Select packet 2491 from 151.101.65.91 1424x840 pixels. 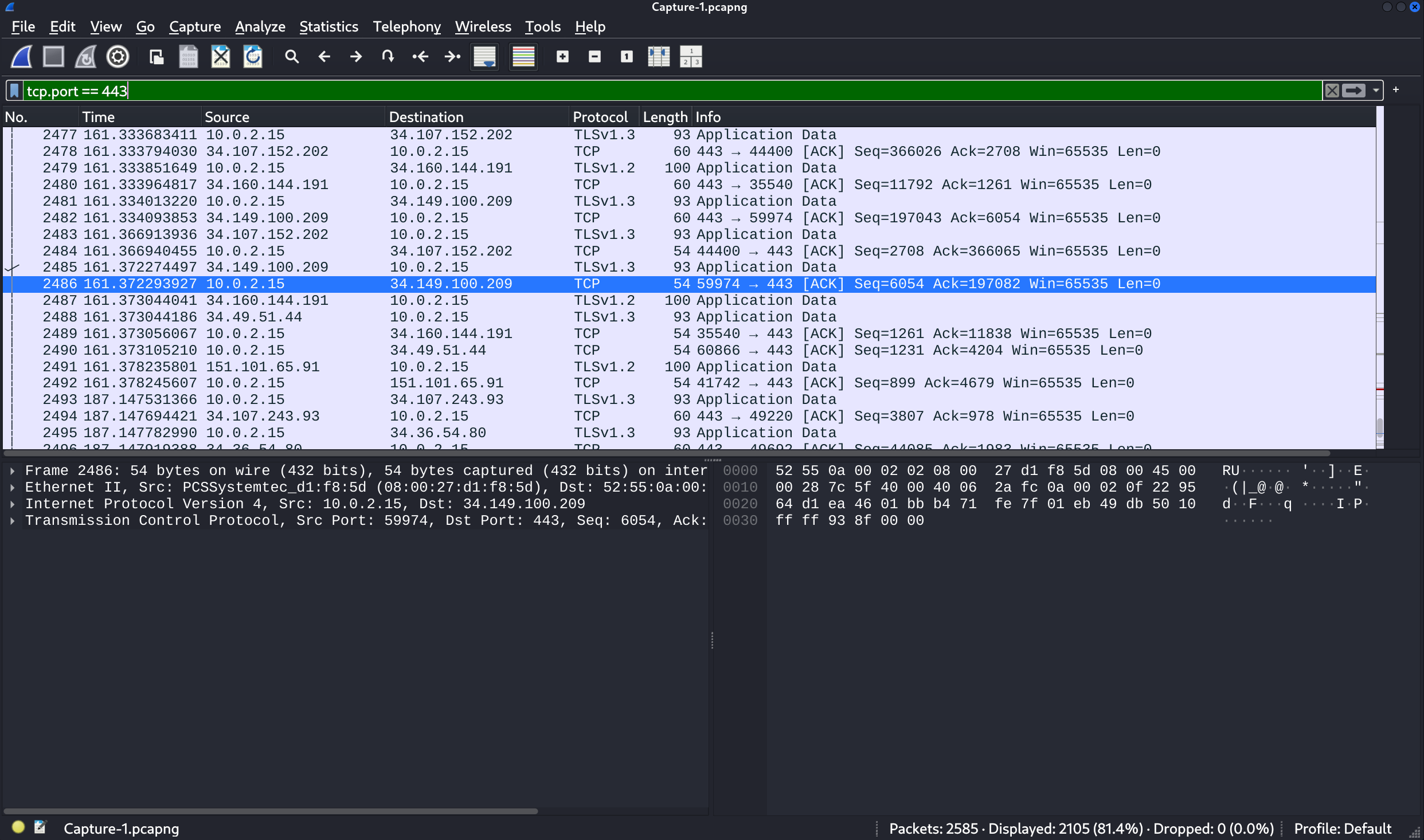689,367
